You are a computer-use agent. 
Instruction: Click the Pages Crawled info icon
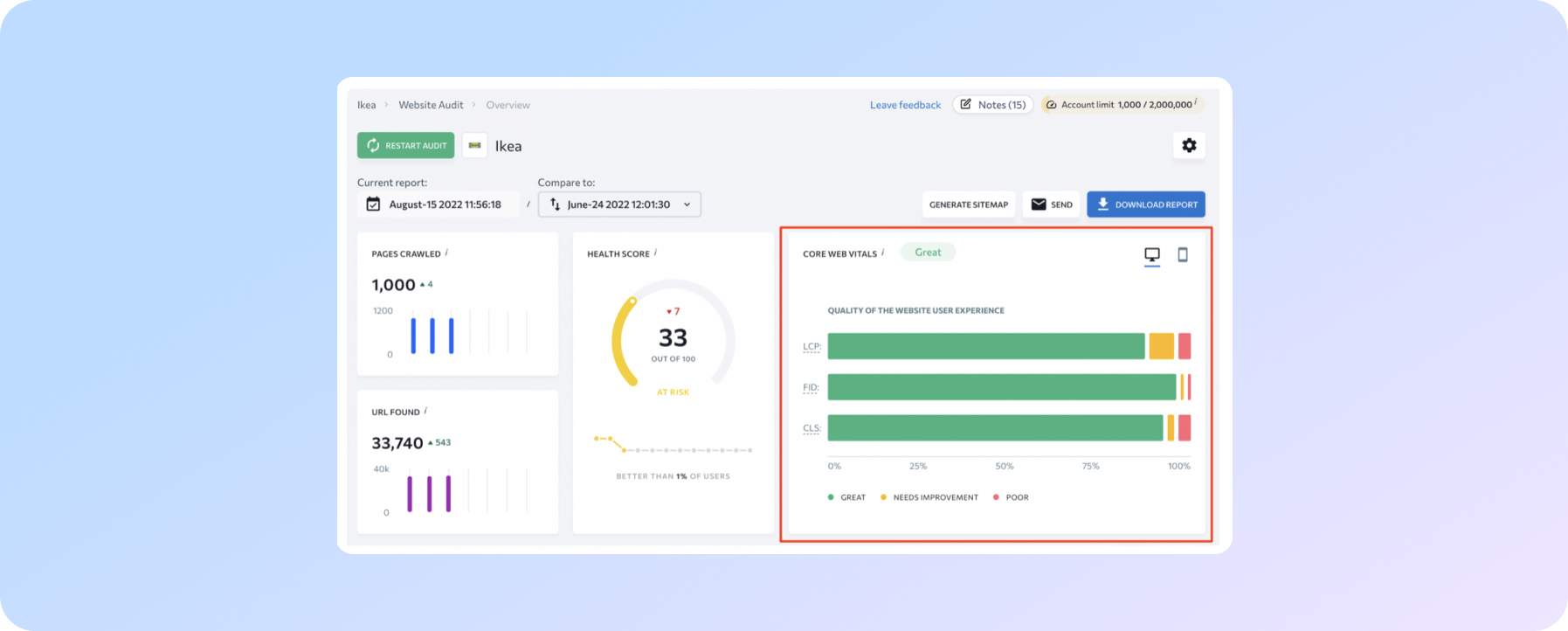pyautogui.click(x=447, y=253)
